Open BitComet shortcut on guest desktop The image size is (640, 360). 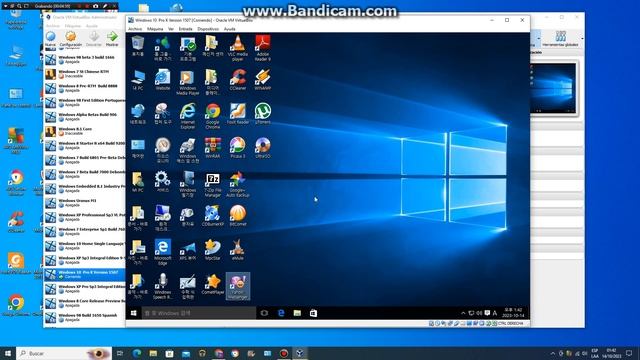click(x=238, y=216)
